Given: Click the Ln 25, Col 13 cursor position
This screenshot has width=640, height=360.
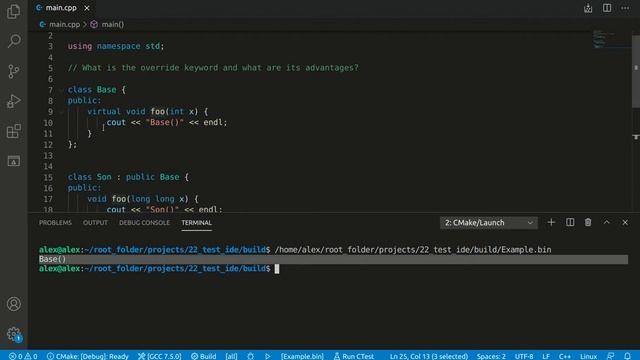Looking at the screenshot, I should tap(429, 356).
